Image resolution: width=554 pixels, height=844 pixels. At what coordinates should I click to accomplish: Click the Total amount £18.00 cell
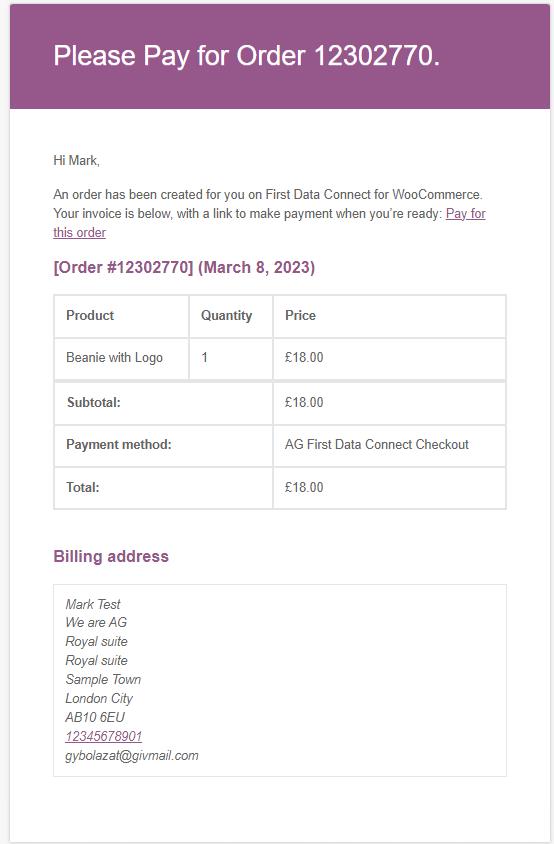click(389, 488)
